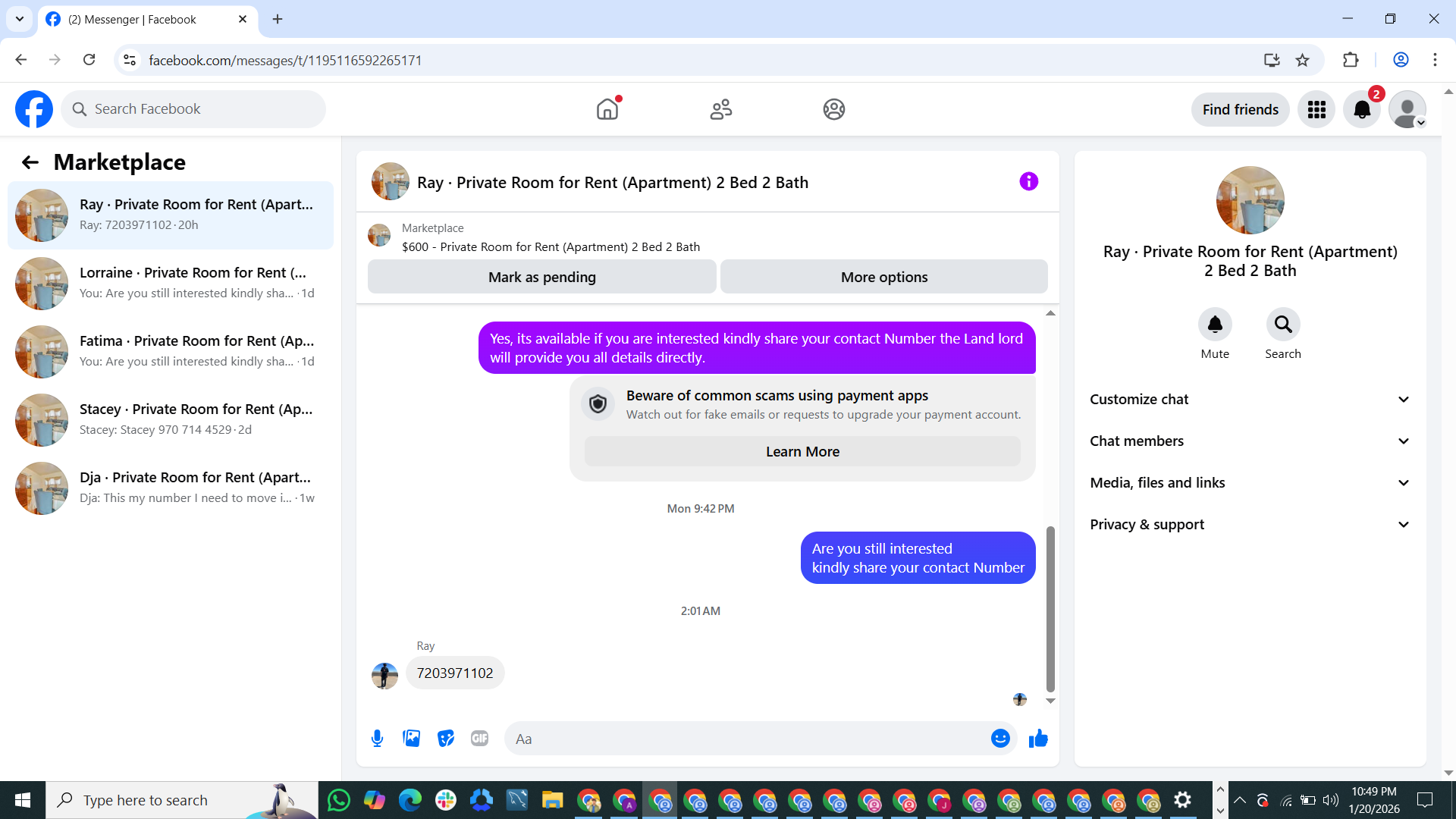Search within this conversation
Viewport: 1456px width, 819px height.
pyautogui.click(x=1283, y=325)
